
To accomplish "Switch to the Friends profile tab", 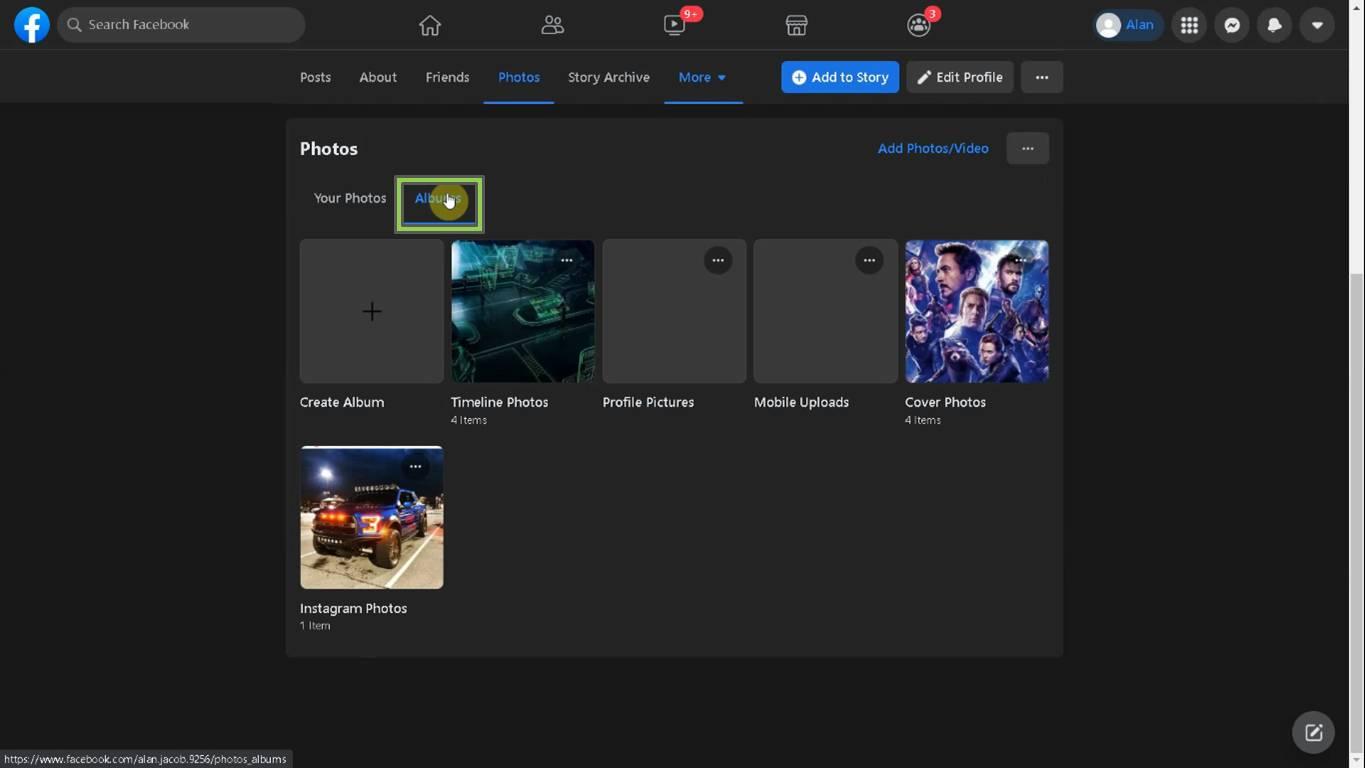I will (447, 77).
